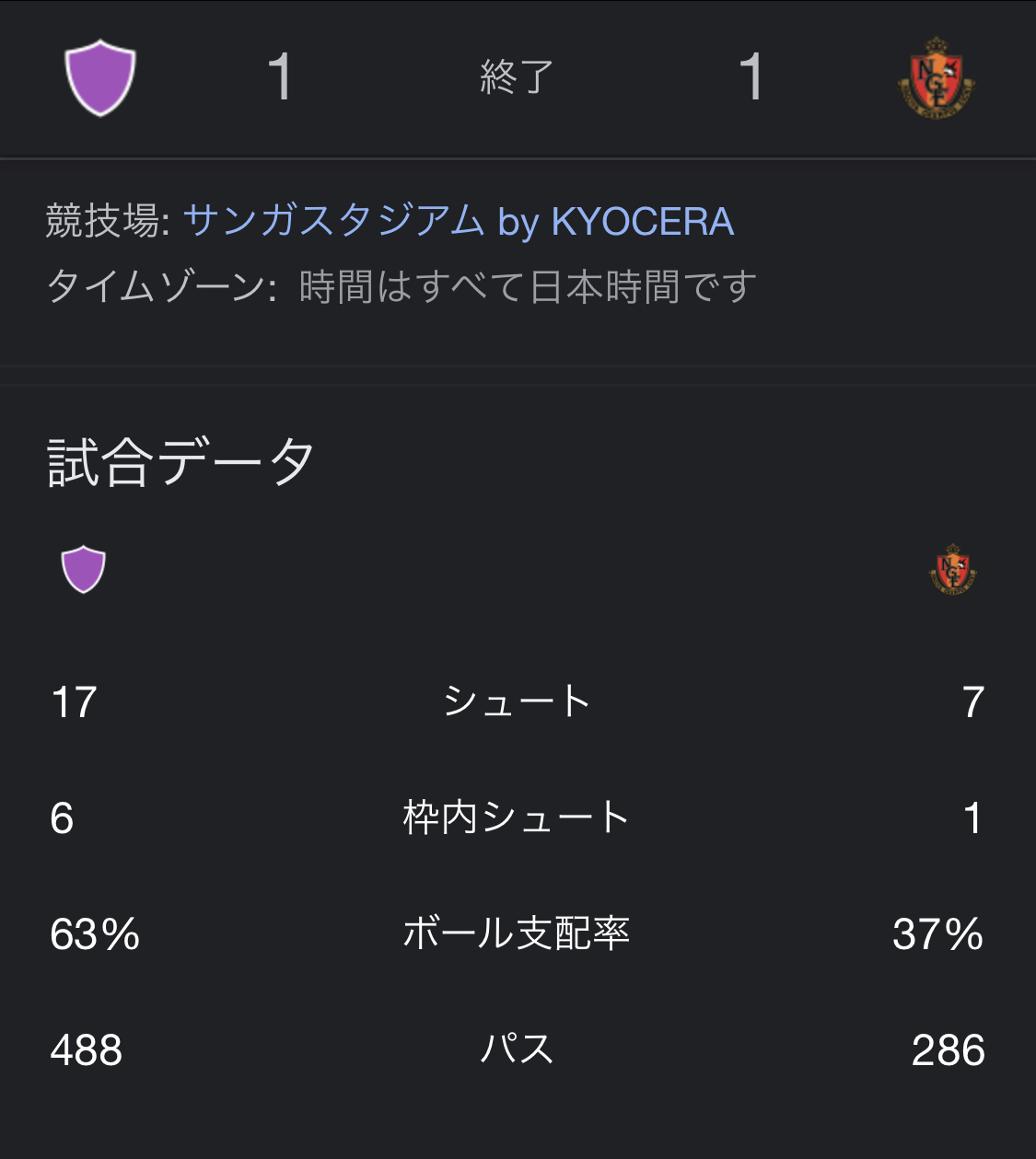Tap the small purple shield in match data section
The height and width of the screenshot is (1159, 1036).
83,569
